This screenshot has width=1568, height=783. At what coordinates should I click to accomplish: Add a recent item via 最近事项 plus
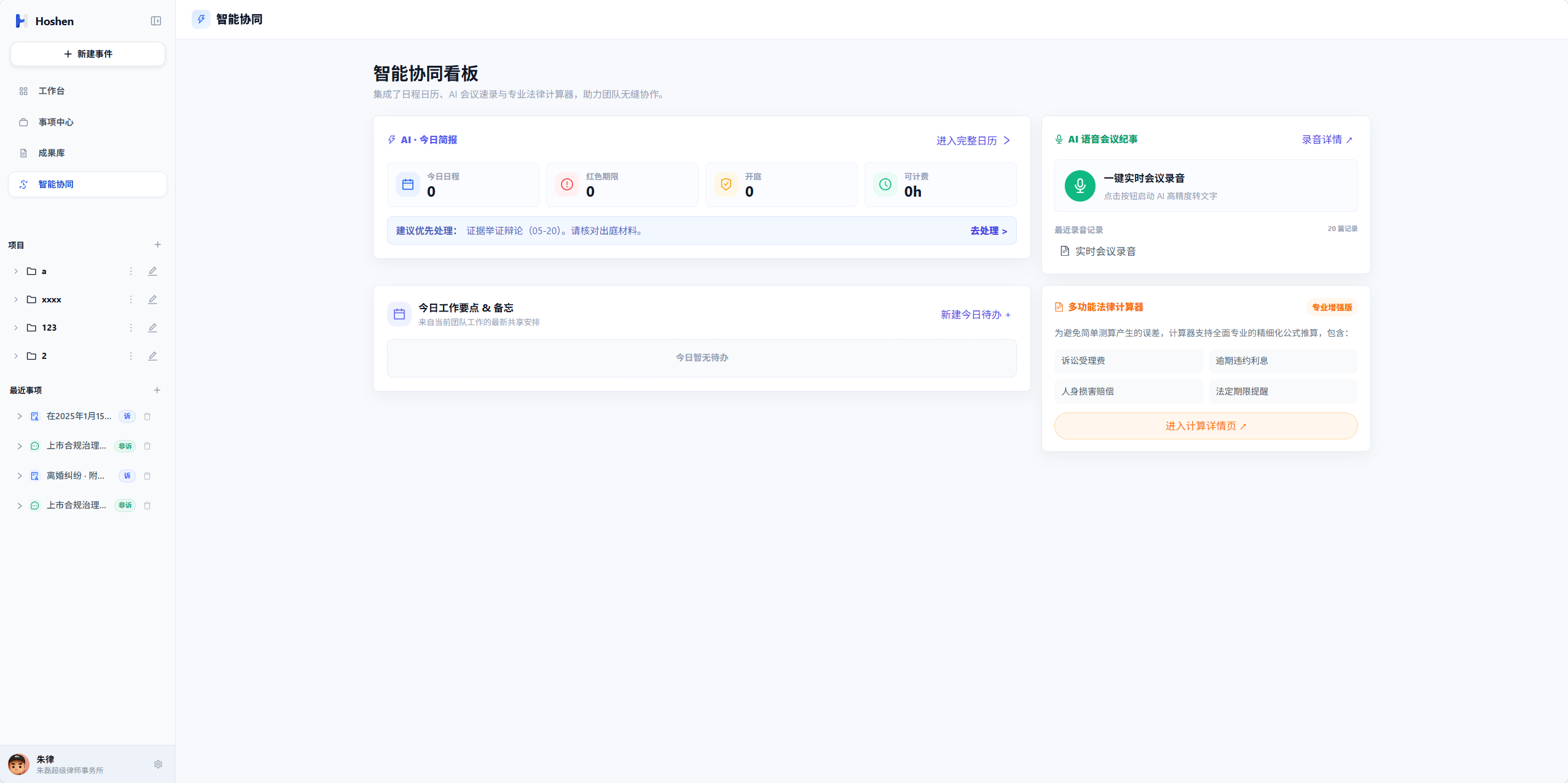157,390
